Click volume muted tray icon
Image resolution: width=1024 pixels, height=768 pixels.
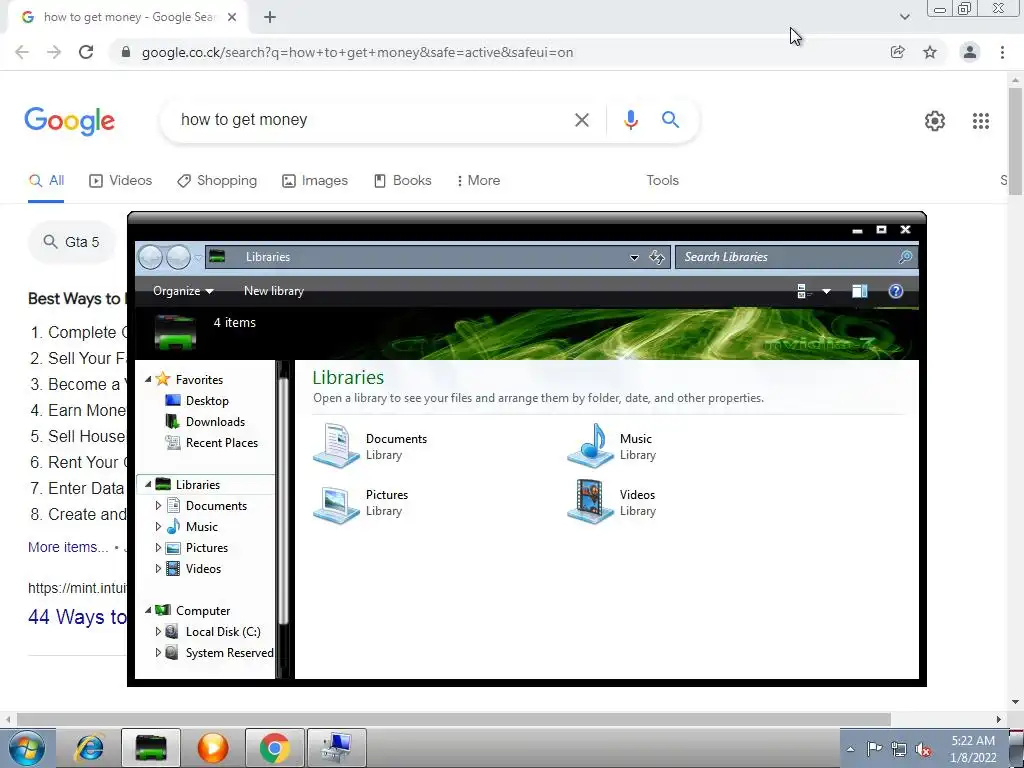pyautogui.click(x=923, y=750)
